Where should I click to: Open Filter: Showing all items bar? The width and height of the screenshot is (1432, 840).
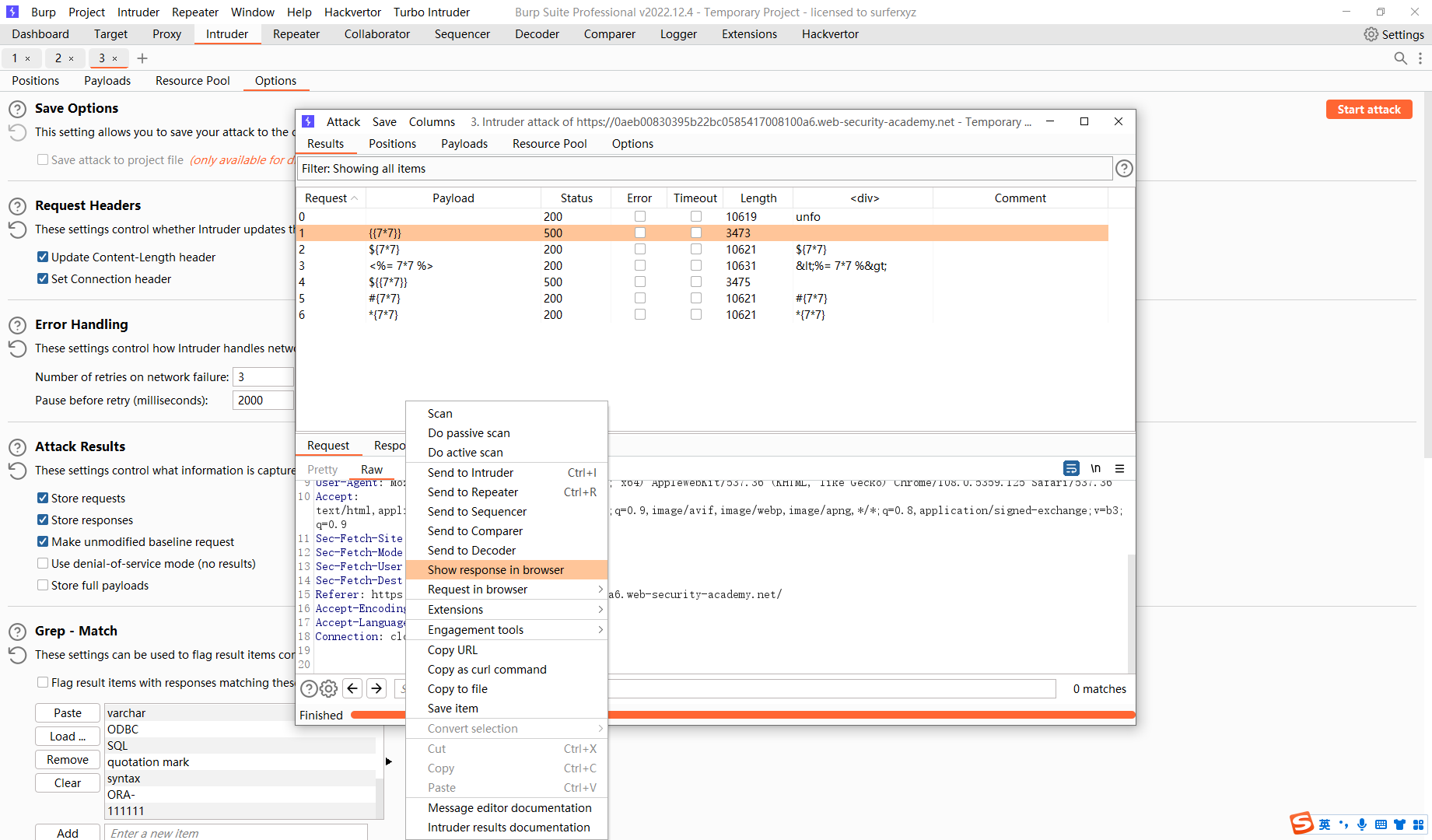[x=704, y=169]
